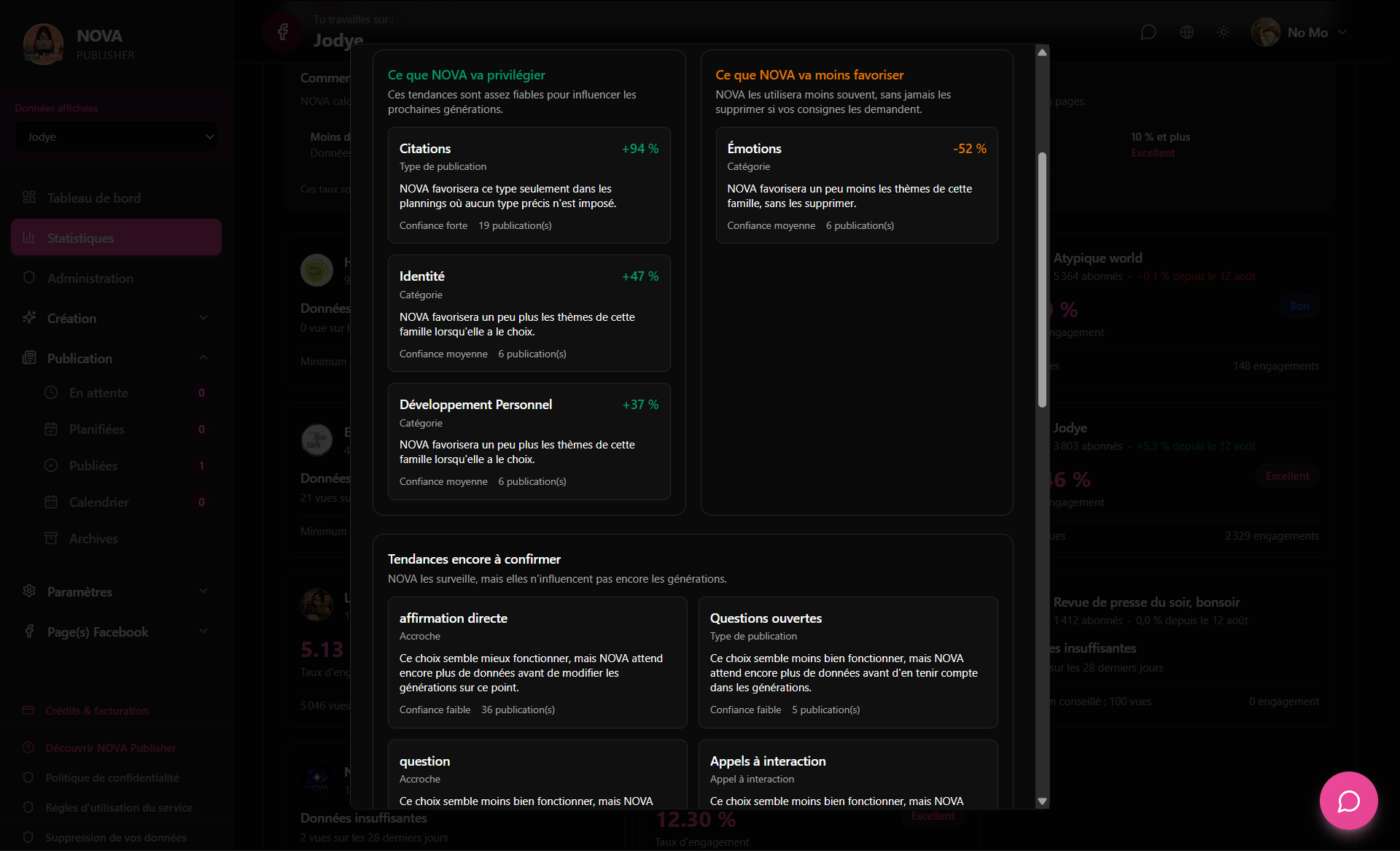This screenshot has height=851, width=1400.
Task: Click the Découvrir NOVA Publisher help icon
Action: 28,747
